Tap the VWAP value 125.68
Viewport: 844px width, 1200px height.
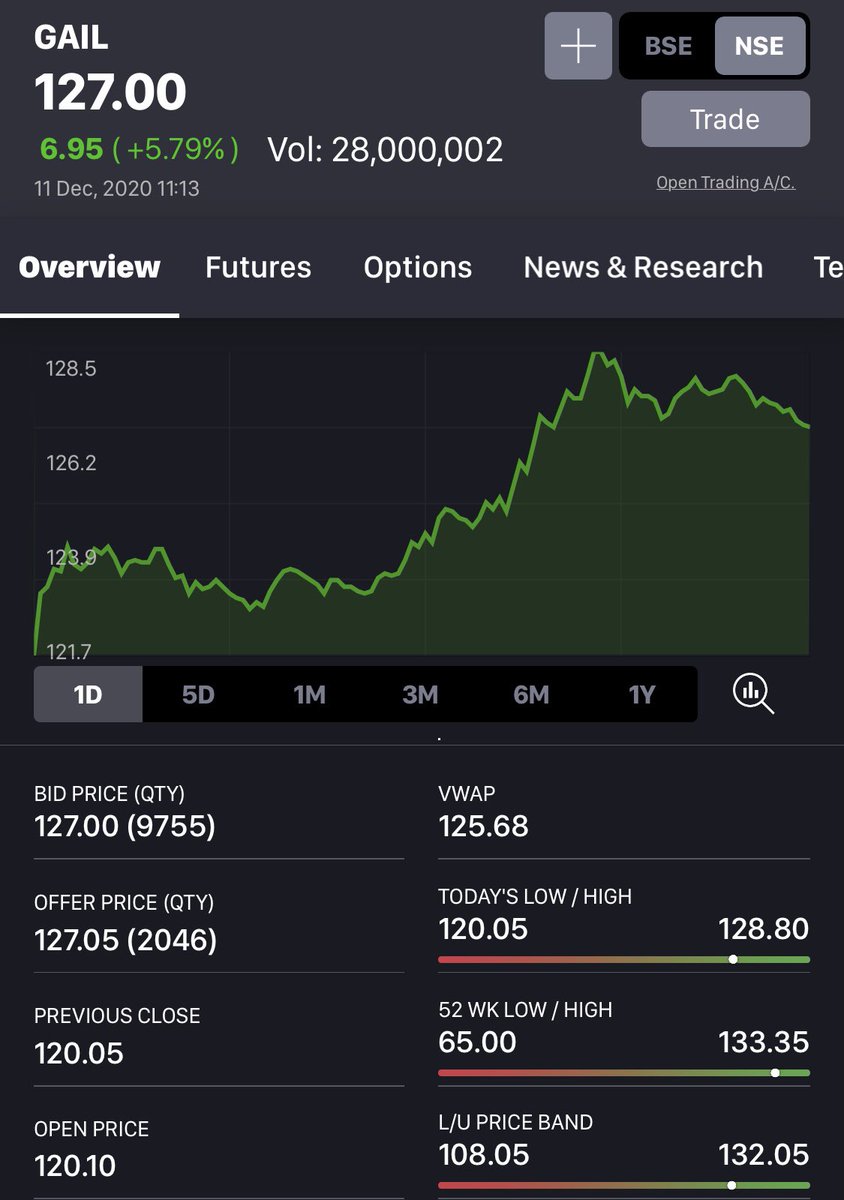[x=483, y=827]
